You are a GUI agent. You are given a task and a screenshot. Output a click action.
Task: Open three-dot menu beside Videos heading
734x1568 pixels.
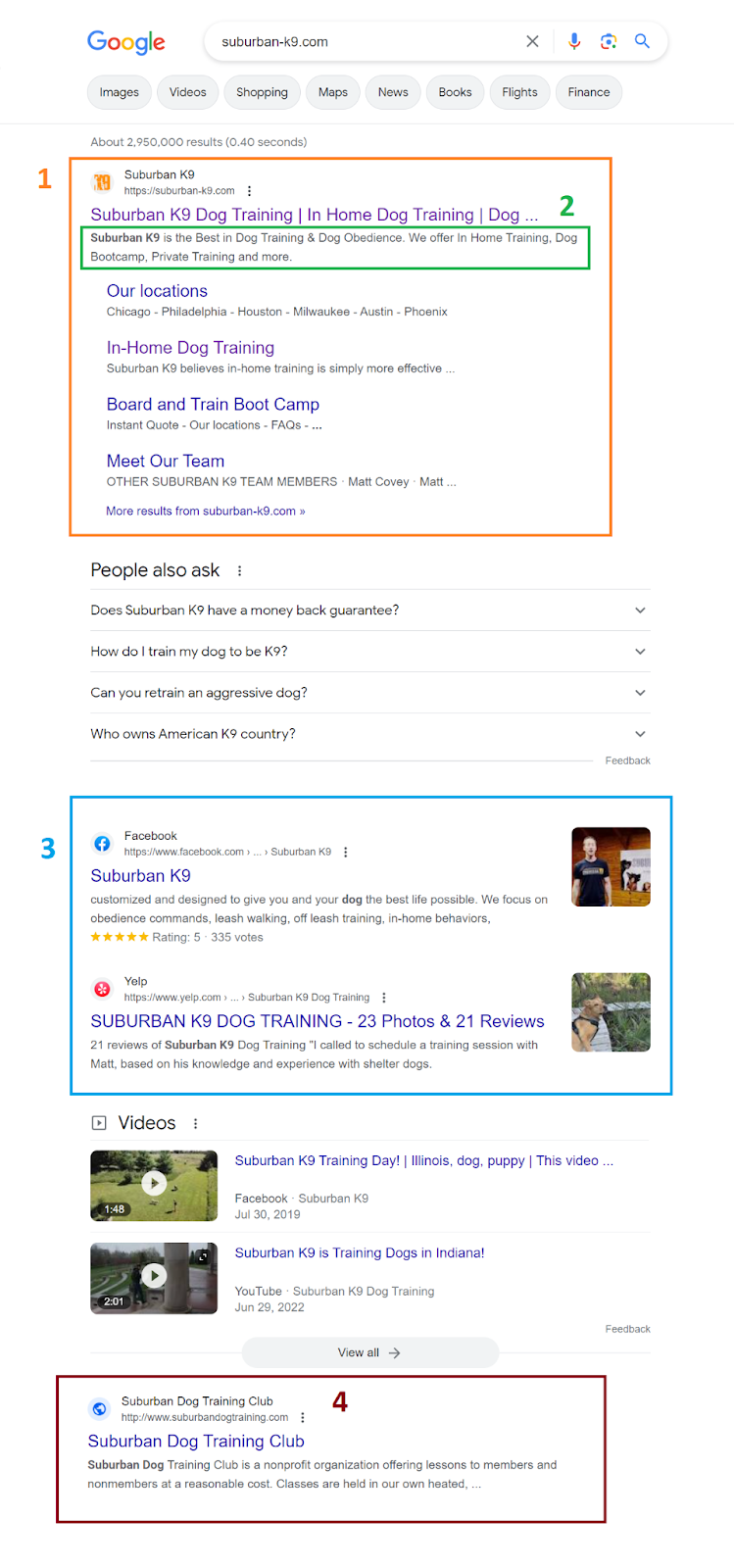(x=195, y=1123)
